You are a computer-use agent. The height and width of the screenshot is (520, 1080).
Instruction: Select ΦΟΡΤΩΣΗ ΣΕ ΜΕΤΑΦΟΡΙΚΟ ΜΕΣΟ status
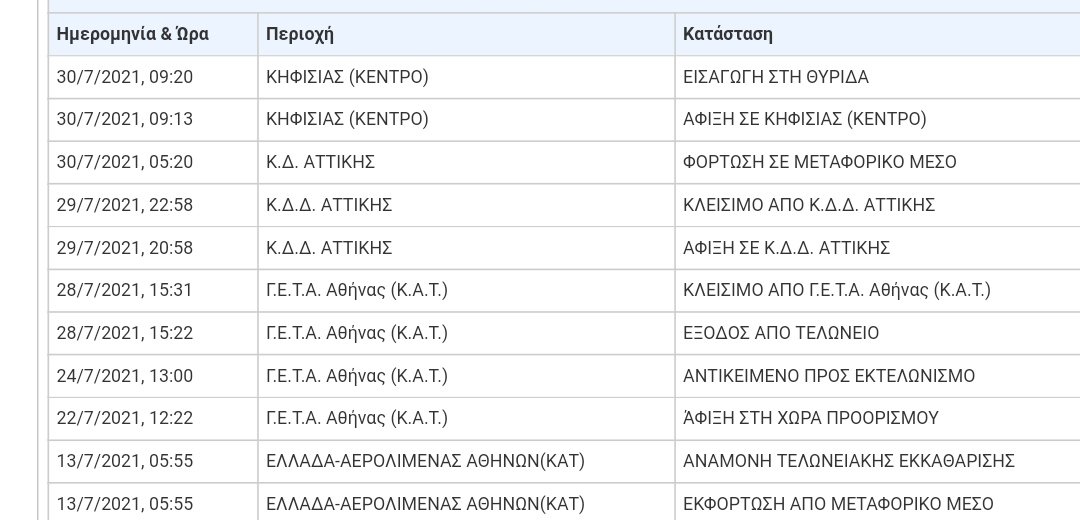coord(878,163)
